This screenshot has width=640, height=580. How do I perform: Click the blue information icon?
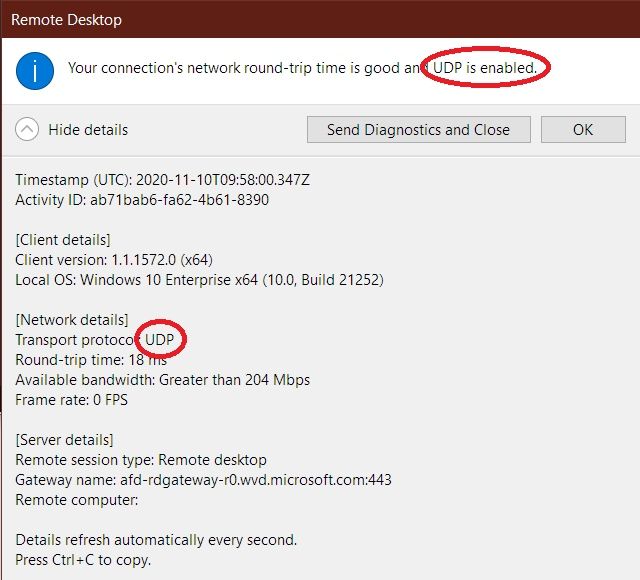(x=35, y=71)
